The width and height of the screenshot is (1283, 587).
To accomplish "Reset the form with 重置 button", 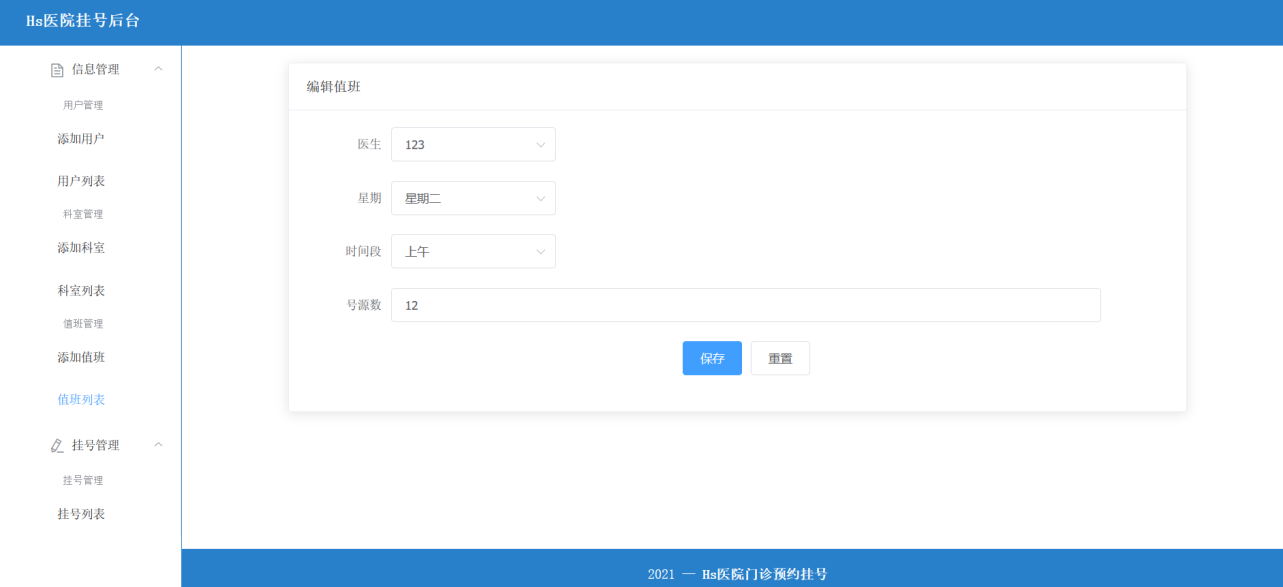I will pyautogui.click(x=780, y=358).
